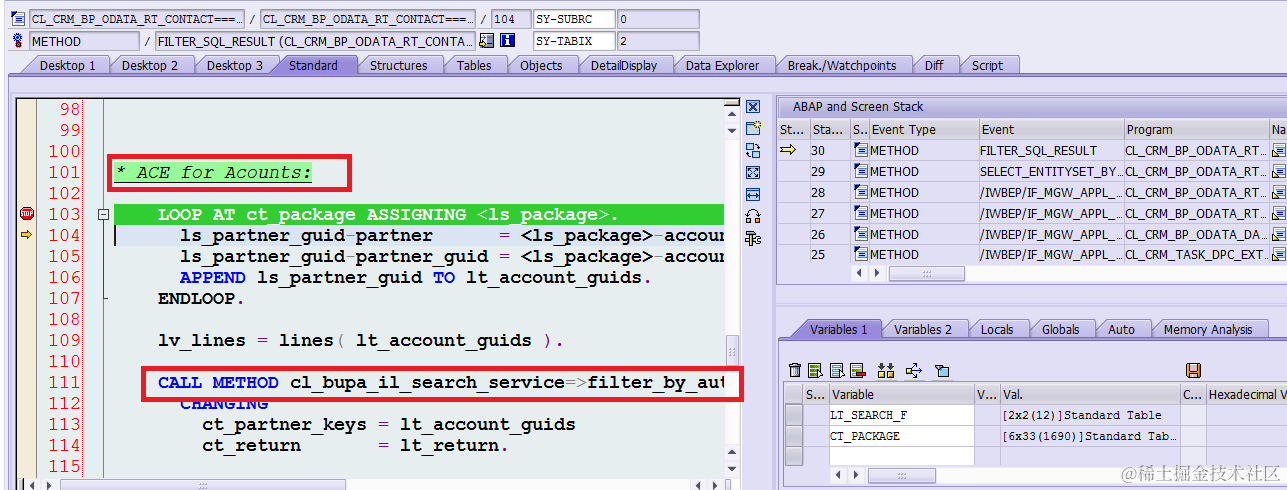Screen dimensions: 1287x490
Task: Click the line number field showing 104
Action: [x=511, y=19]
